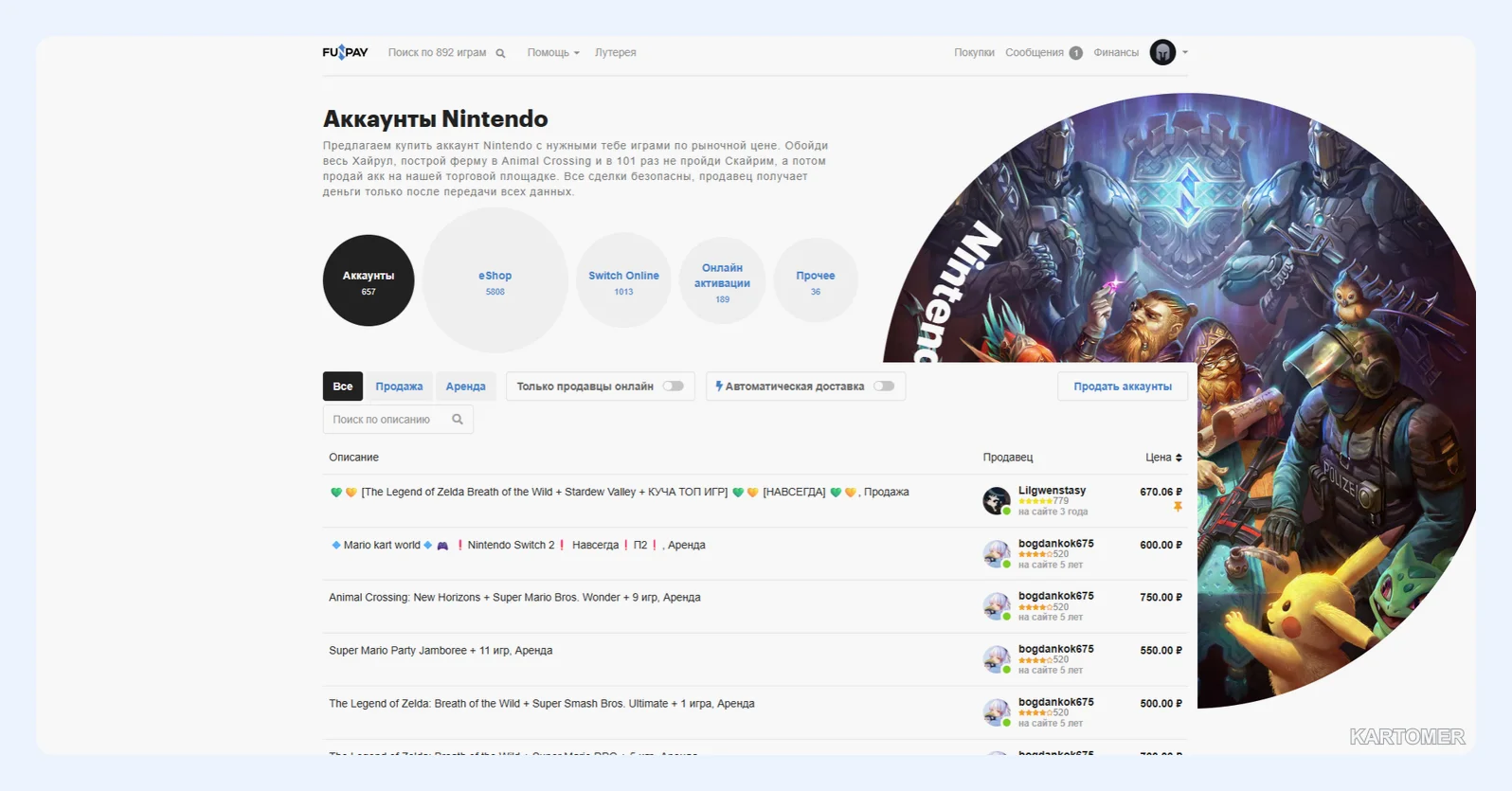Click the seller avatar in the Super Smash Bros. row

click(x=996, y=712)
